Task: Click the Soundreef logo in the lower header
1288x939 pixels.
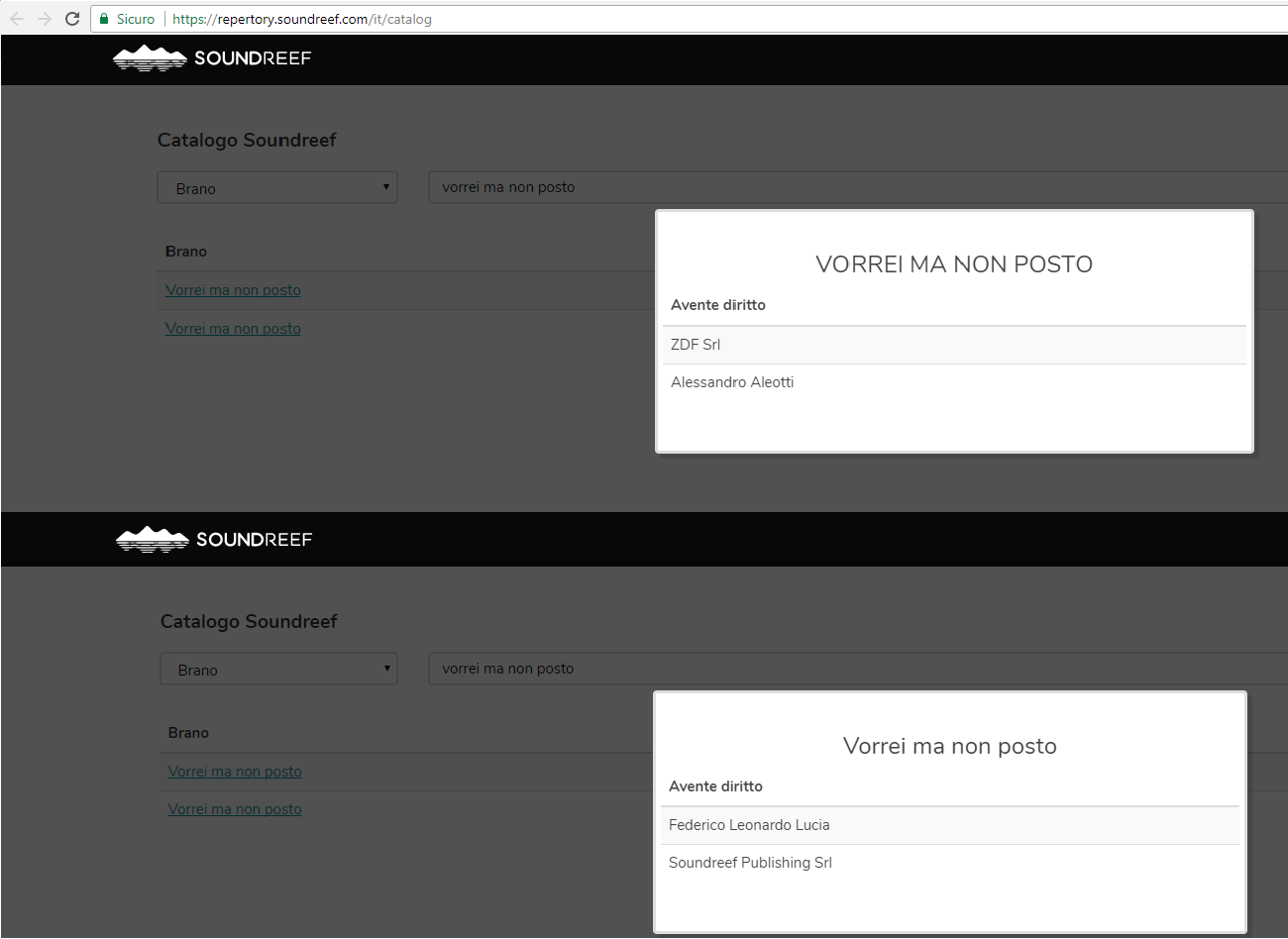Action: pos(214,540)
